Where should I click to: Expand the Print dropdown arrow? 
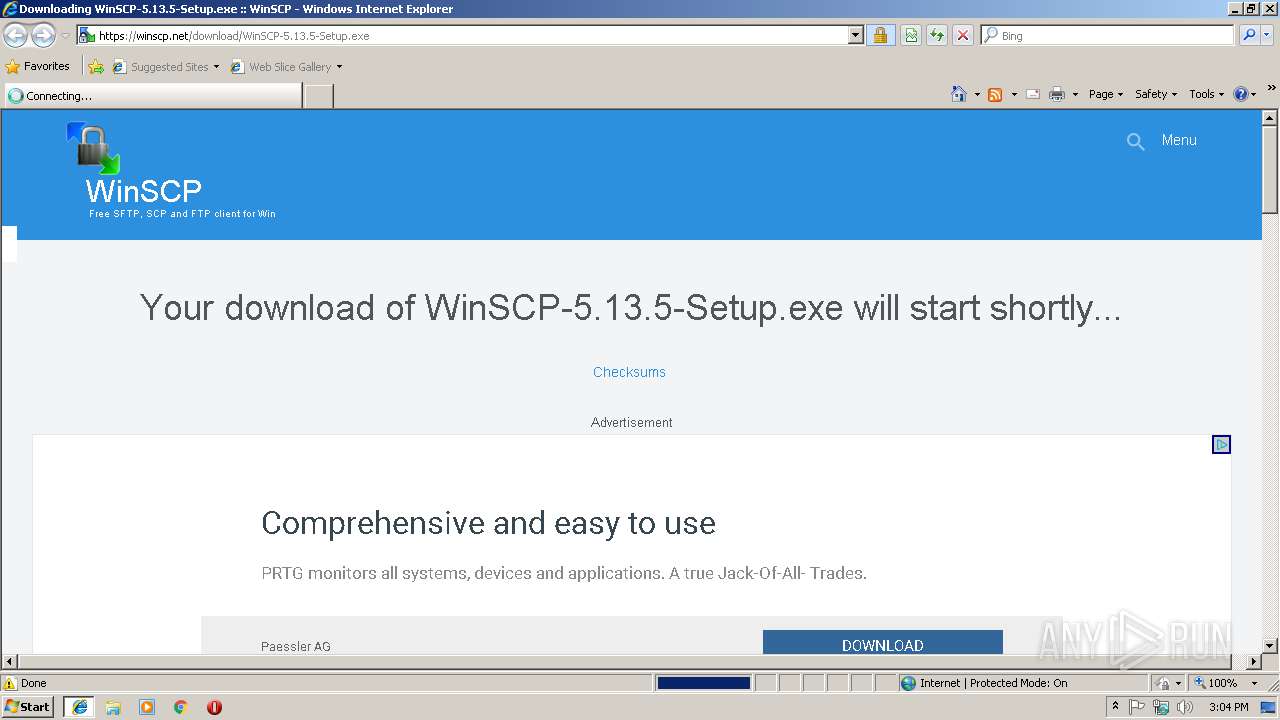click(1075, 94)
